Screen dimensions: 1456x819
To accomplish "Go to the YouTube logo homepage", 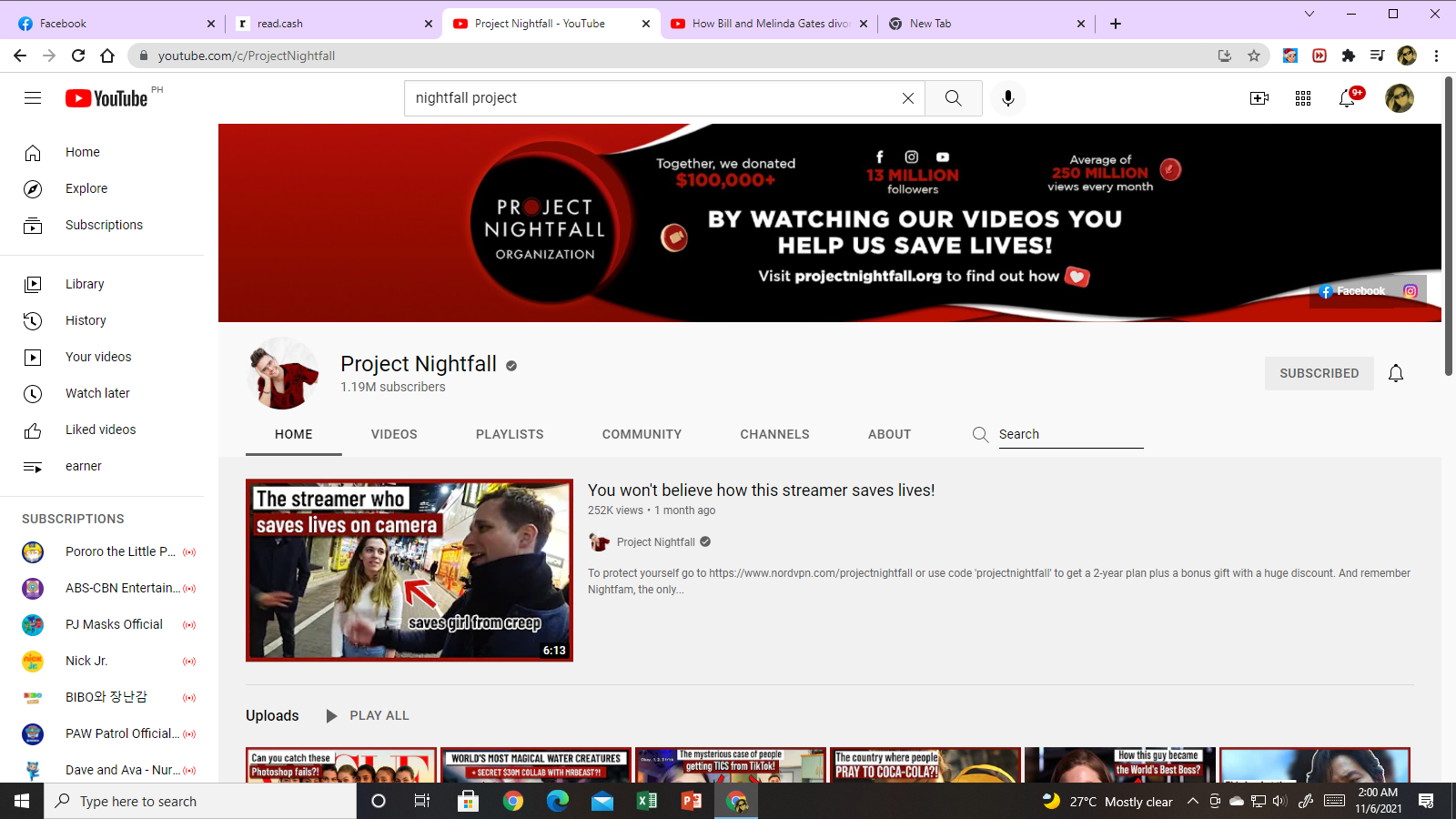I will pos(106,98).
